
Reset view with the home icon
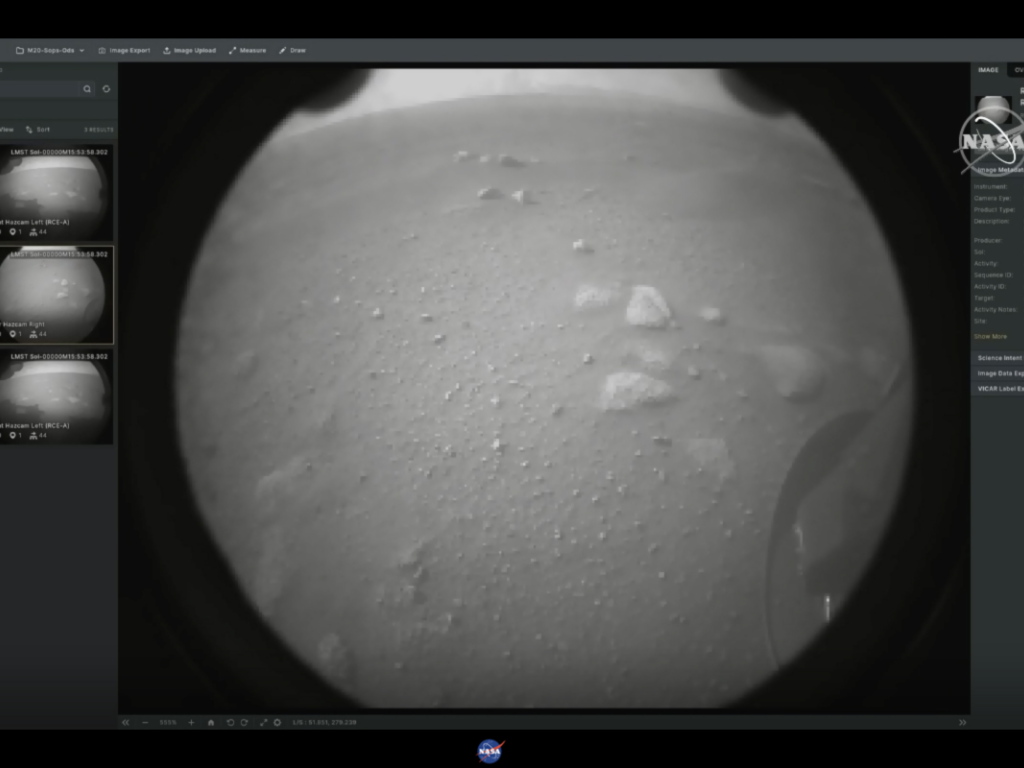210,722
